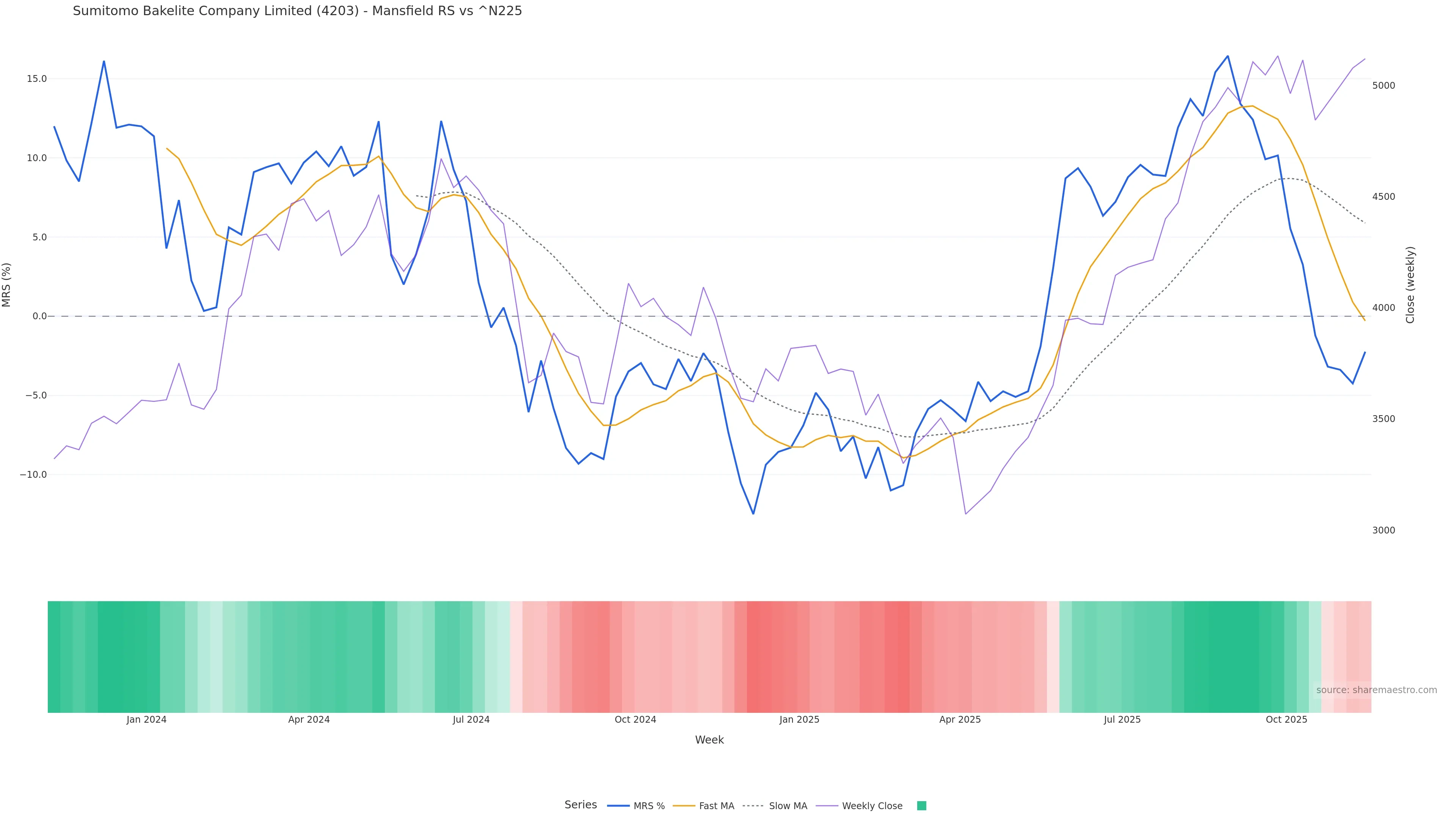Click the blue MRS % legend line icon
Image resolution: width=1456 pixels, height=819 pixels.
click(618, 806)
